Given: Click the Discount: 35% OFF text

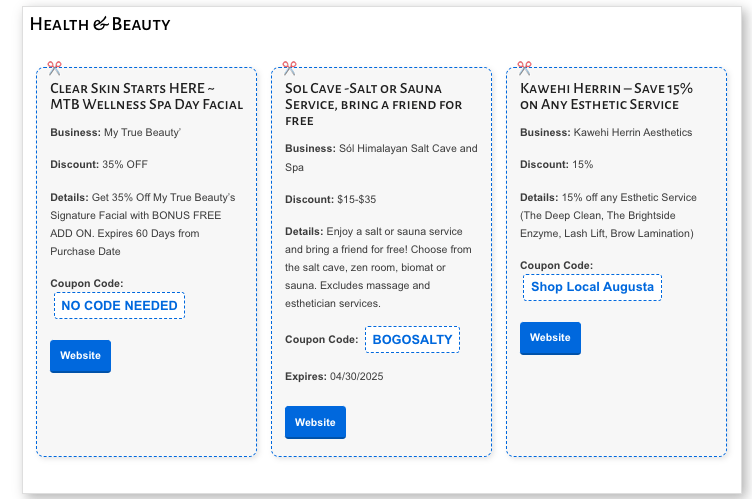Looking at the screenshot, I should point(99,165).
